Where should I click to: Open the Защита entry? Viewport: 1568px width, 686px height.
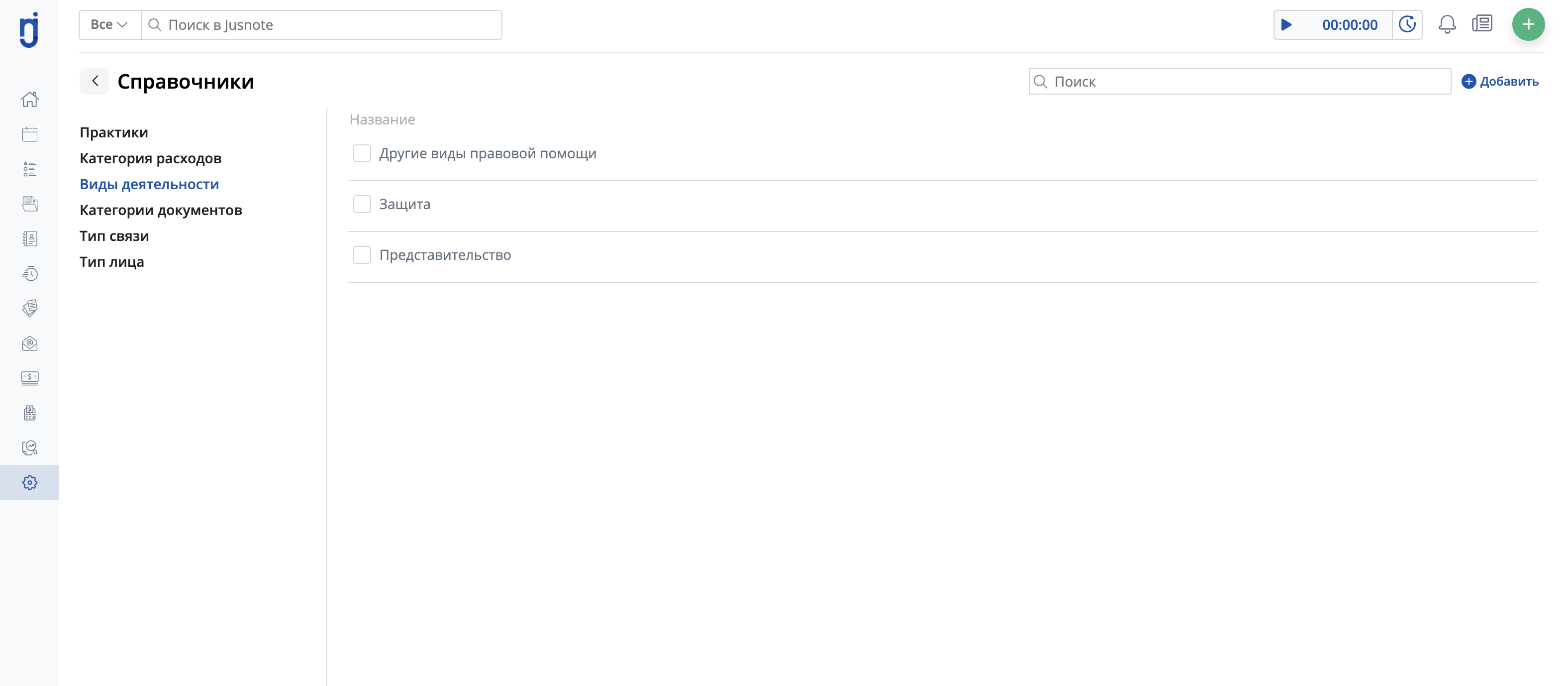pos(405,204)
